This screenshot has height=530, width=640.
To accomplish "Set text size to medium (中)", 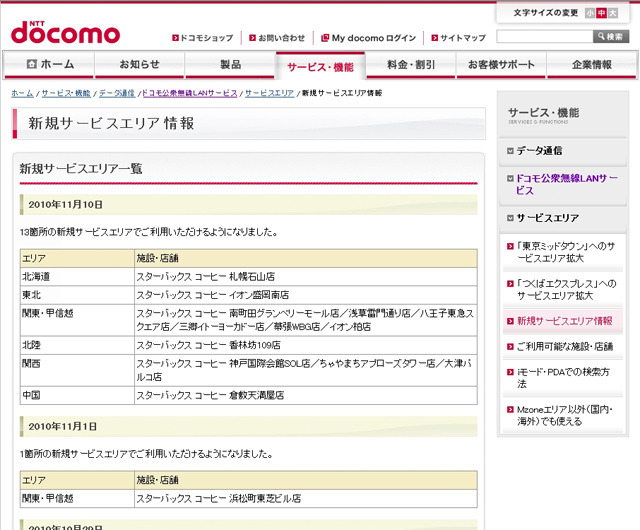I will click(601, 13).
